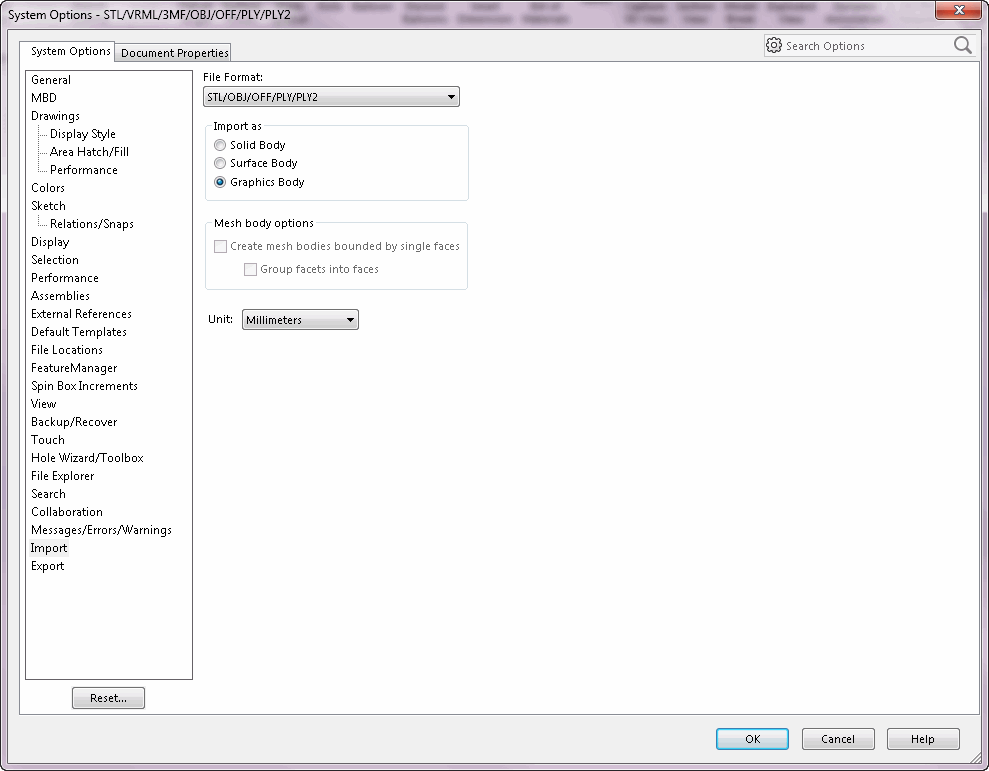Select View in the options list
The width and height of the screenshot is (989, 771).
44,404
